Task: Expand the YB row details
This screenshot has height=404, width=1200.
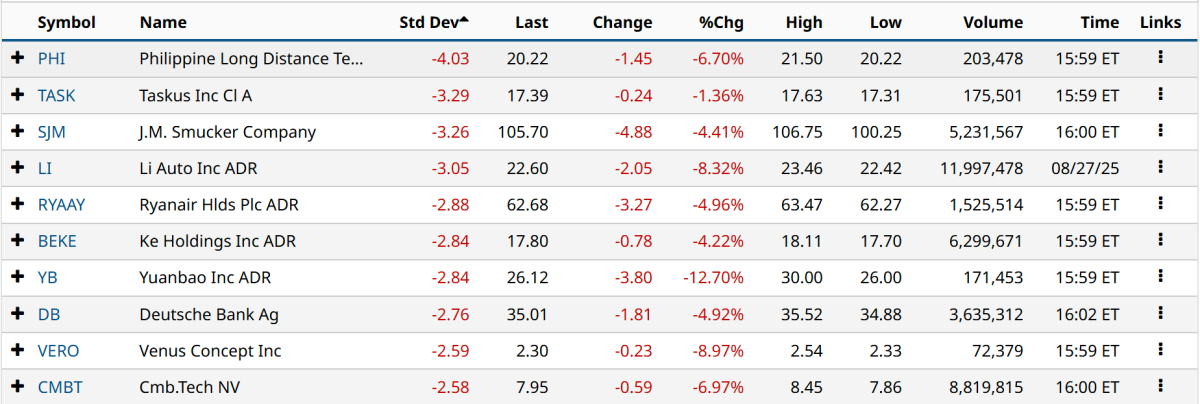Action: point(17,277)
